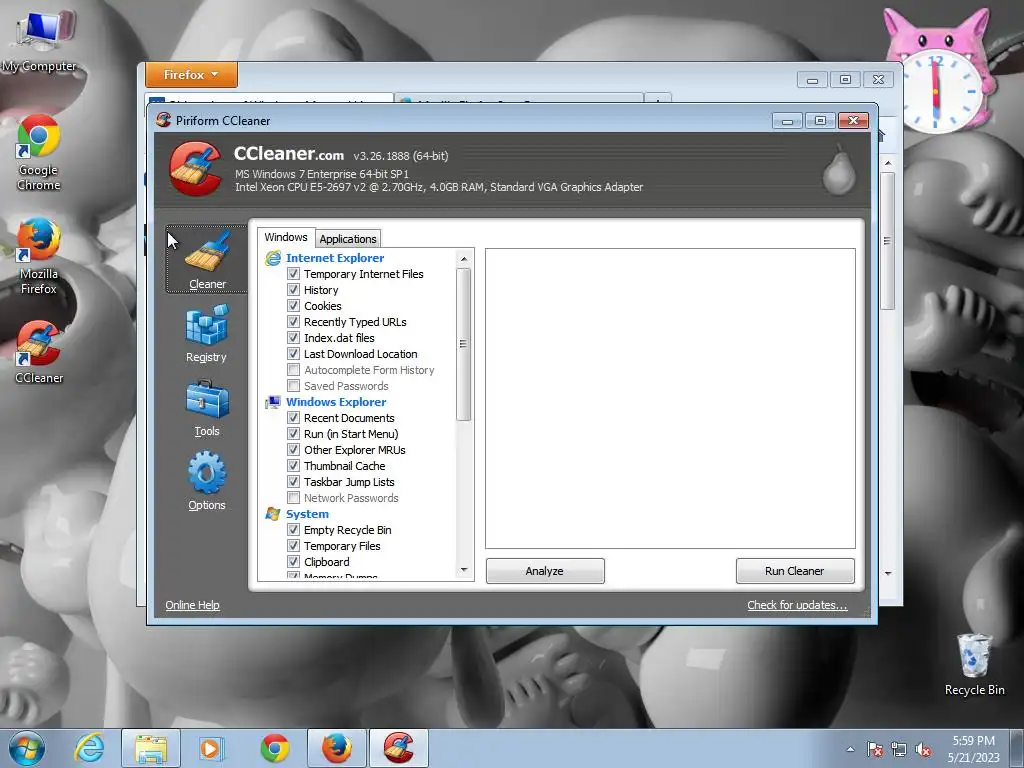The width and height of the screenshot is (1024, 768).
Task: Click the Run Cleaner button
Action: pyautogui.click(x=795, y=571)
